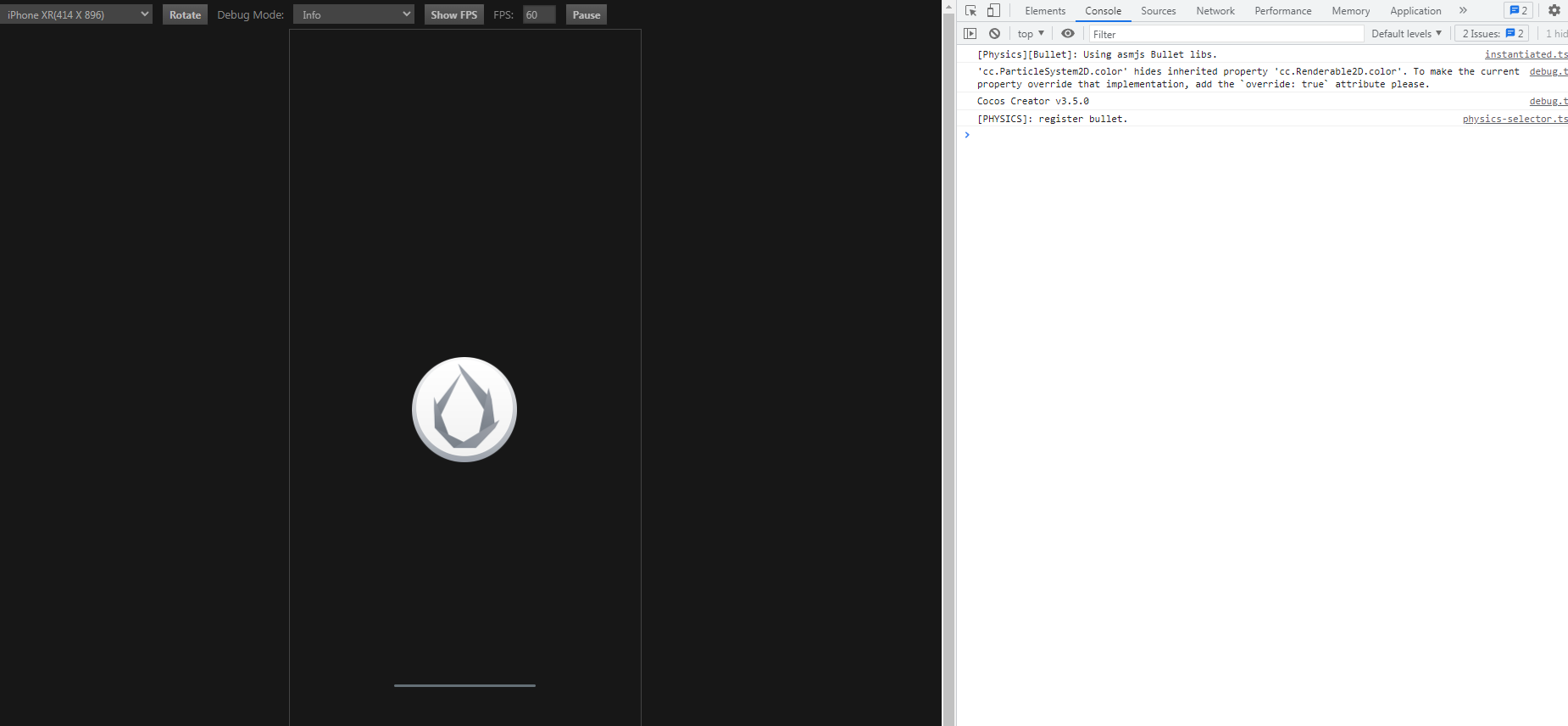The width and height of the screenshot is (1568, 726).
Task: Open the Memory tab
Action: [x=1350, y=11]
